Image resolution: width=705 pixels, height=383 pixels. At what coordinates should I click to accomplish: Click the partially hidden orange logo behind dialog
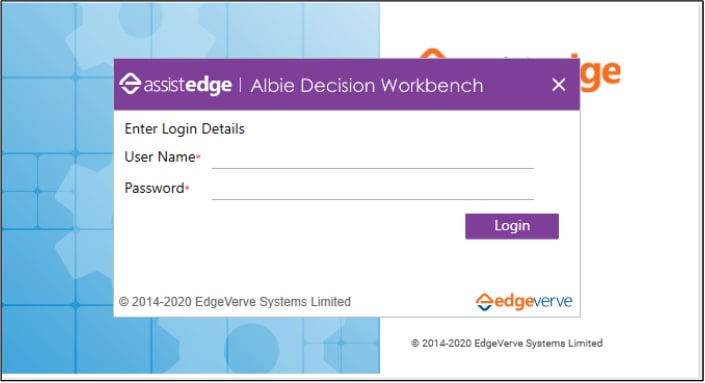(598, 72)
